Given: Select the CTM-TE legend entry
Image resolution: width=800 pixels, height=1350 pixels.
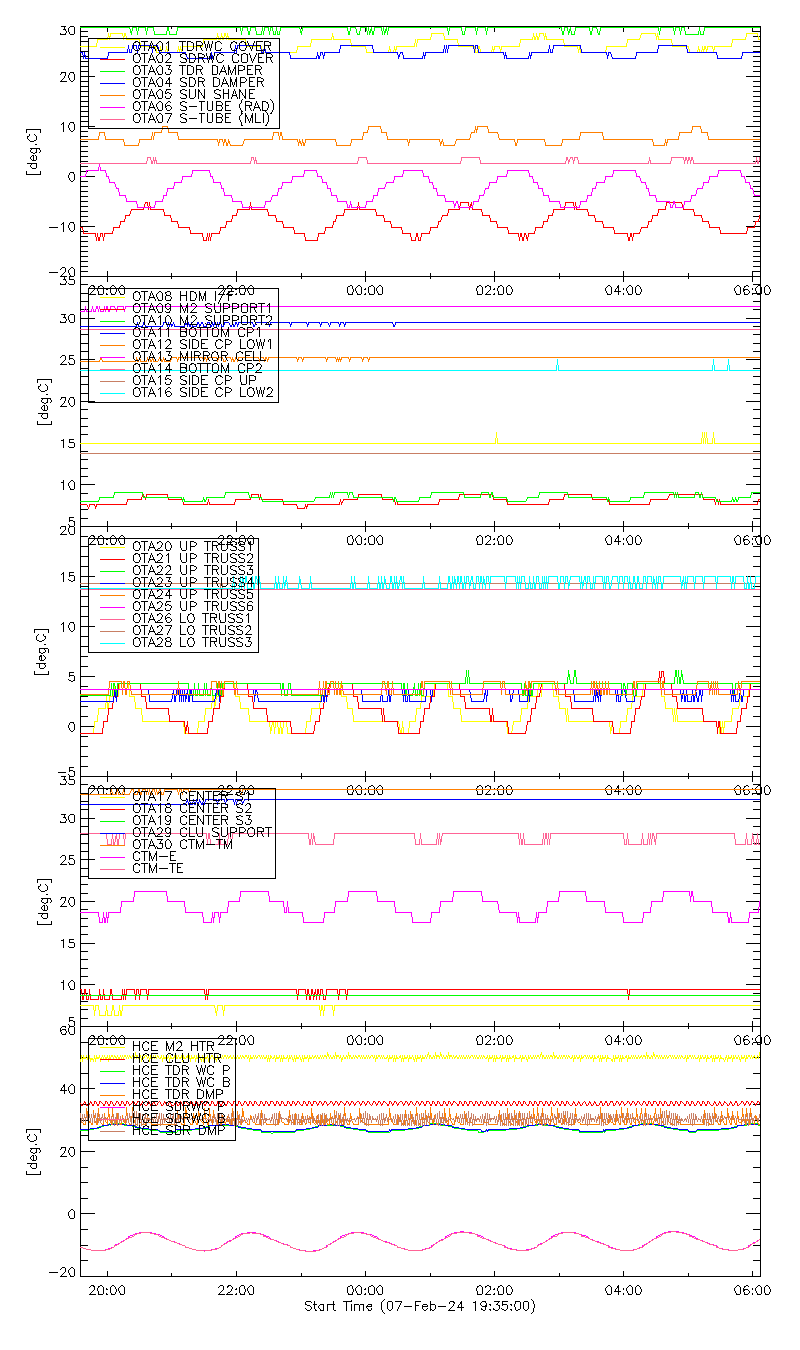Looking at the screenshot, I should (x=158, y=868).
